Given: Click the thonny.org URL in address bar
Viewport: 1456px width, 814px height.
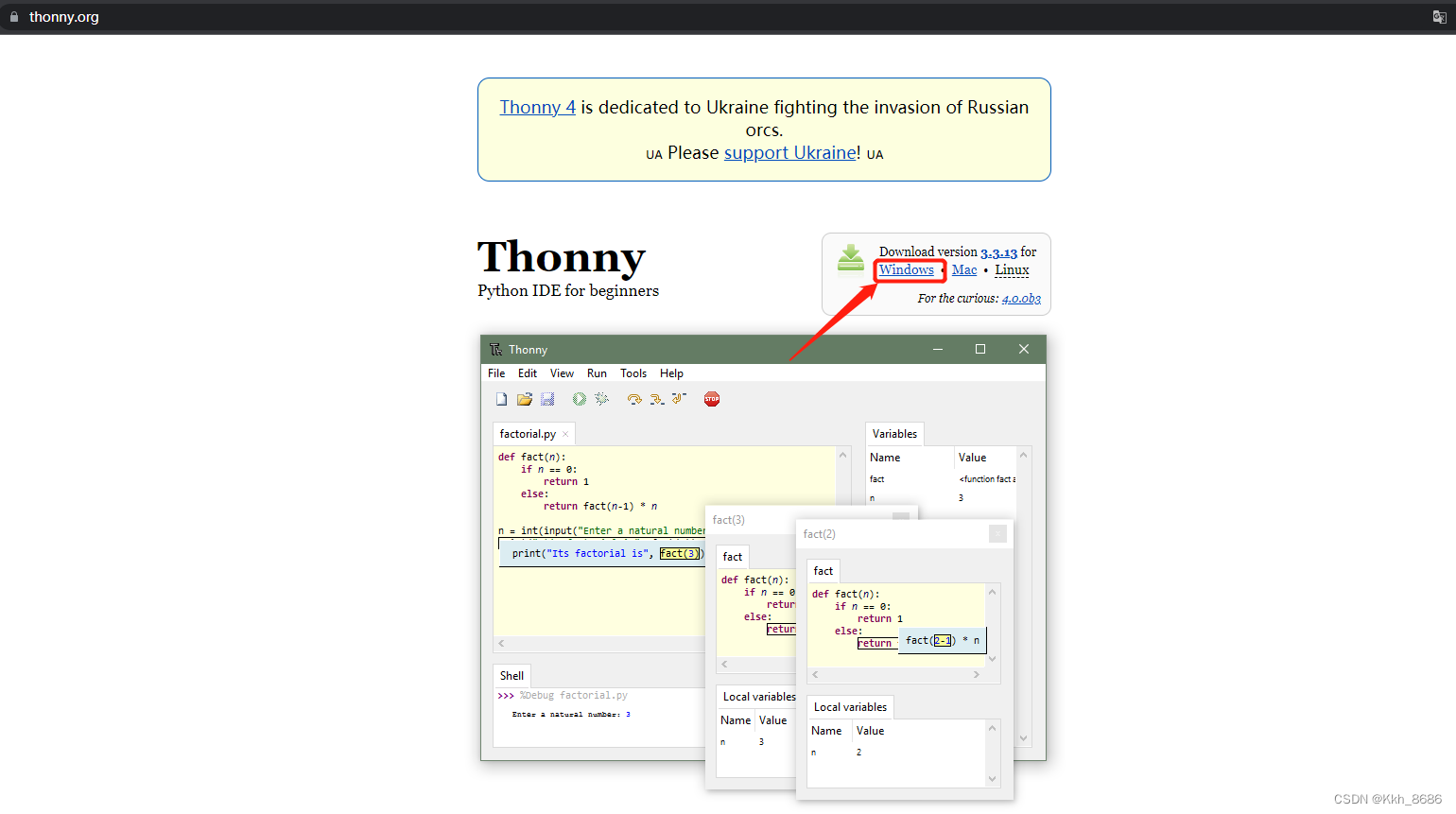Looking at the screenshot, I should click(63, 17).
